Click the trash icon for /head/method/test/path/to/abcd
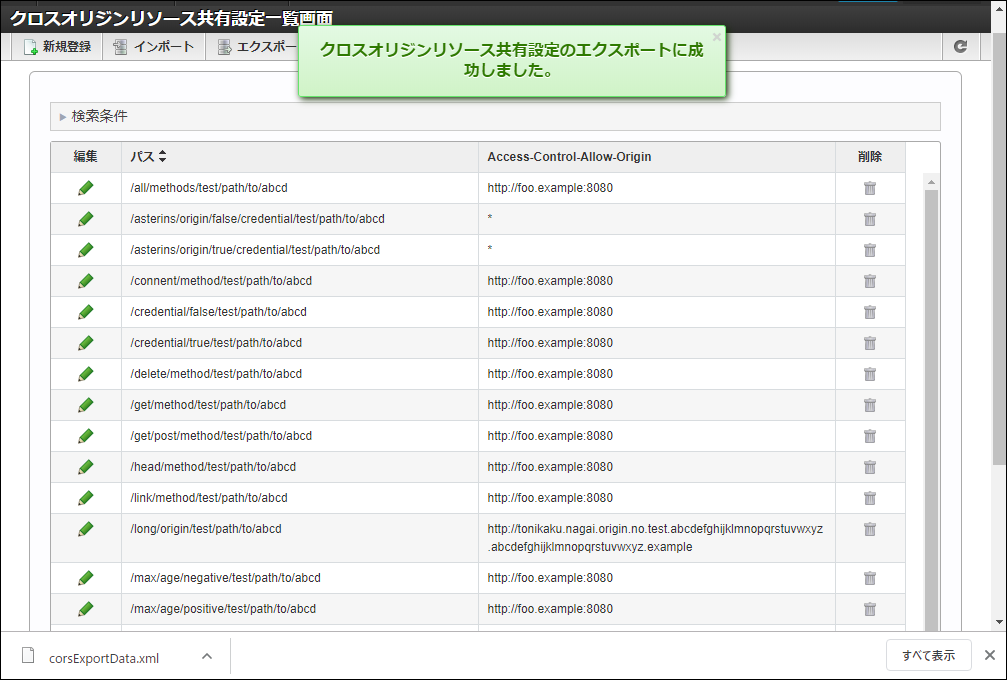1007x680 pixels. [x=869, y=466]
